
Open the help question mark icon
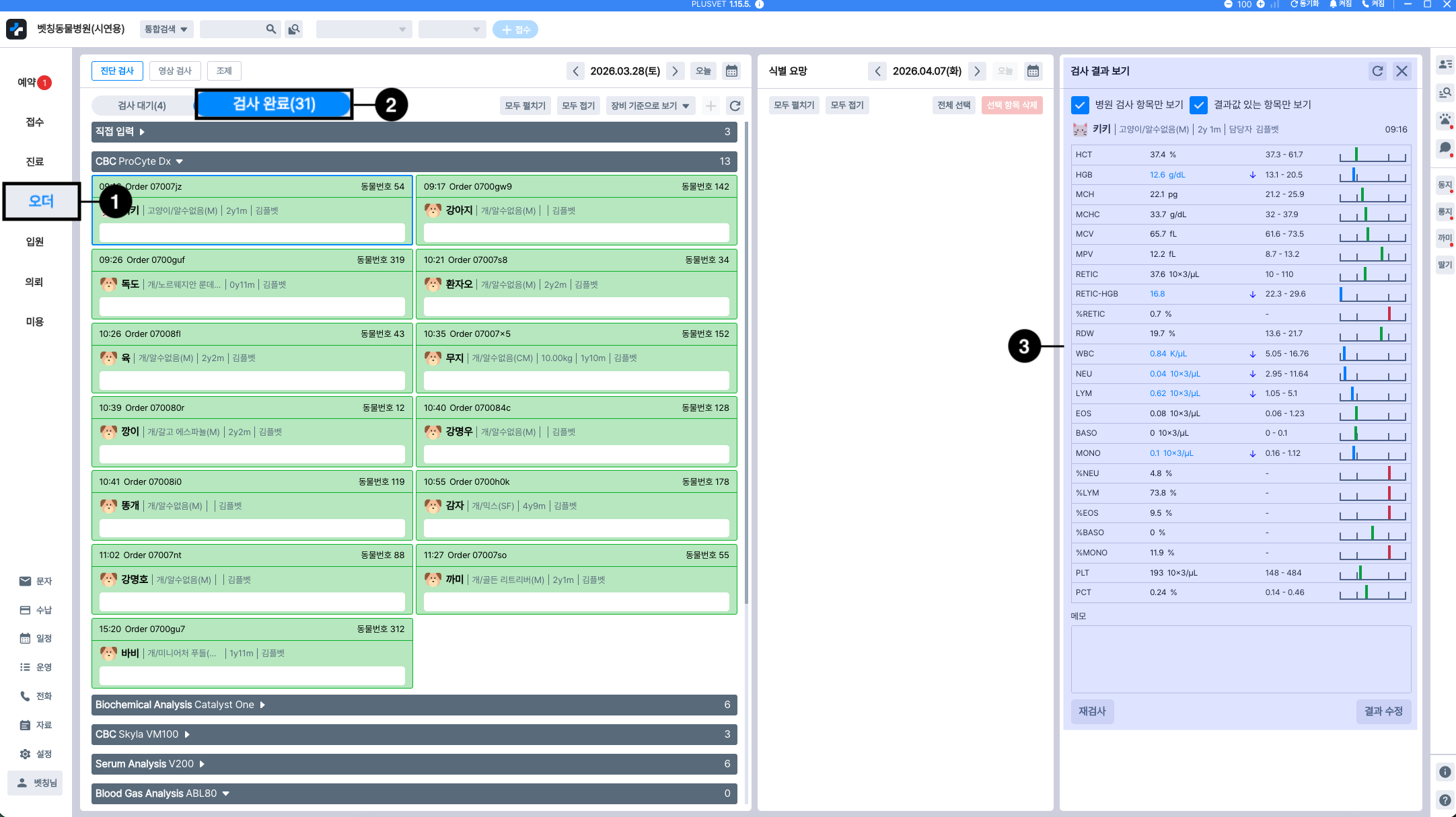(1445, 800)
